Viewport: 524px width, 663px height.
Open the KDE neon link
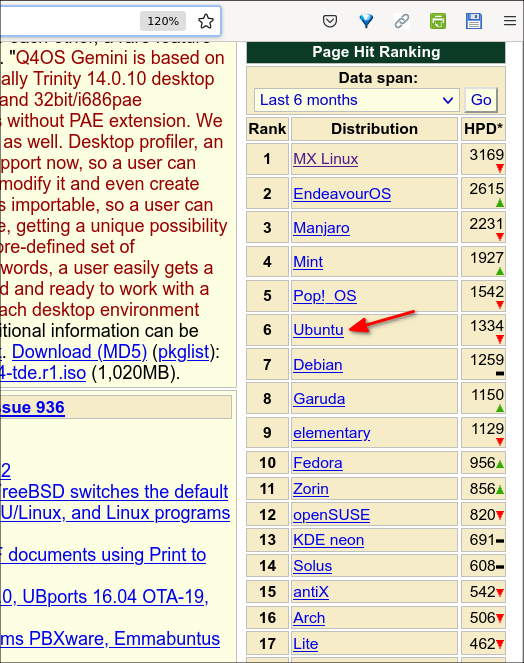click(x=329, y=540)
